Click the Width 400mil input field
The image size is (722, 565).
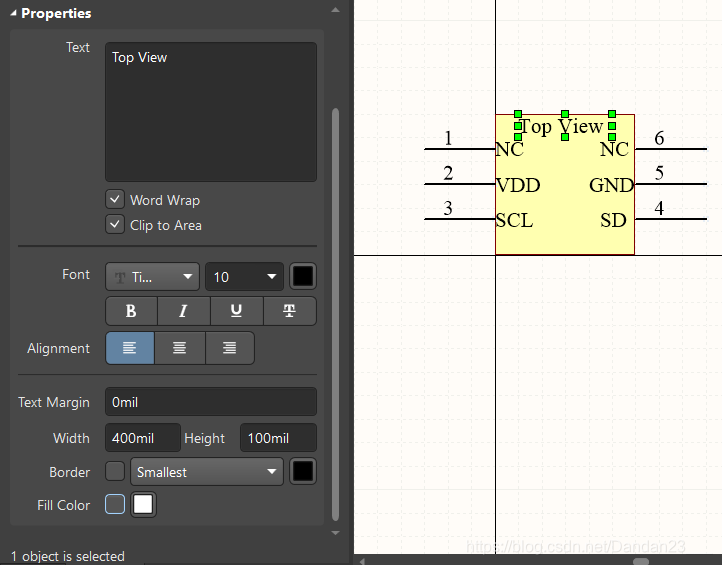tap(142, 438)
